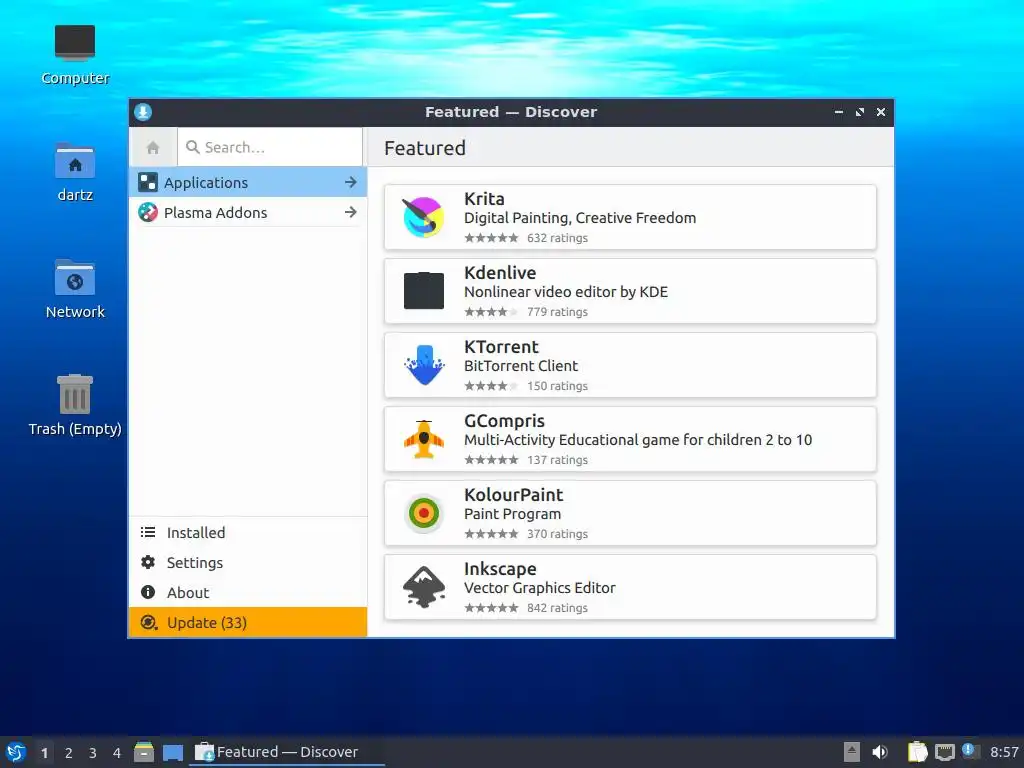Click '137 ratings' text on GCompris
The image size is (1024, 768).
[557, 460]
